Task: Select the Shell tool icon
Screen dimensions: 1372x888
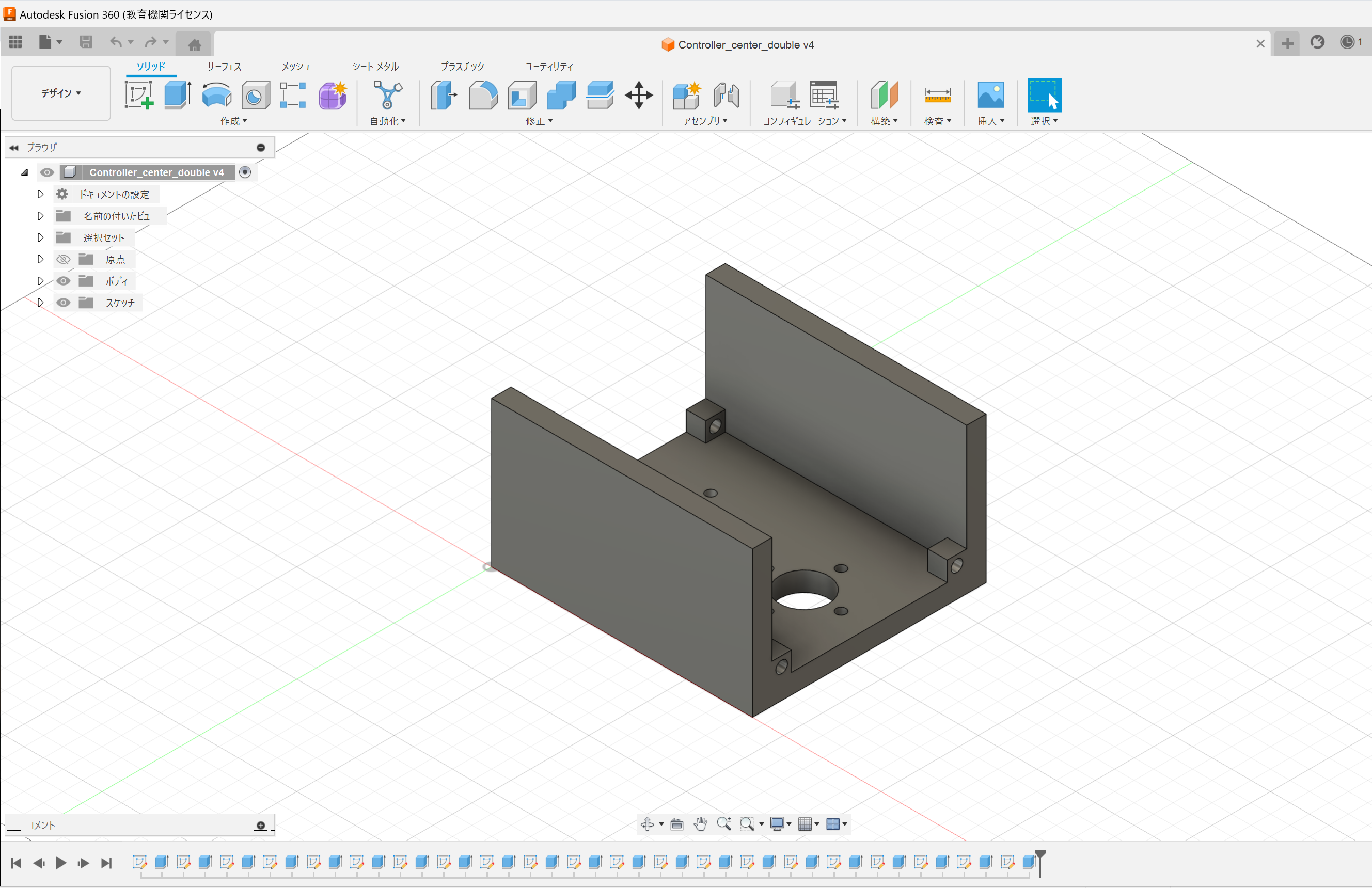Action: click(x=522, y=94)
